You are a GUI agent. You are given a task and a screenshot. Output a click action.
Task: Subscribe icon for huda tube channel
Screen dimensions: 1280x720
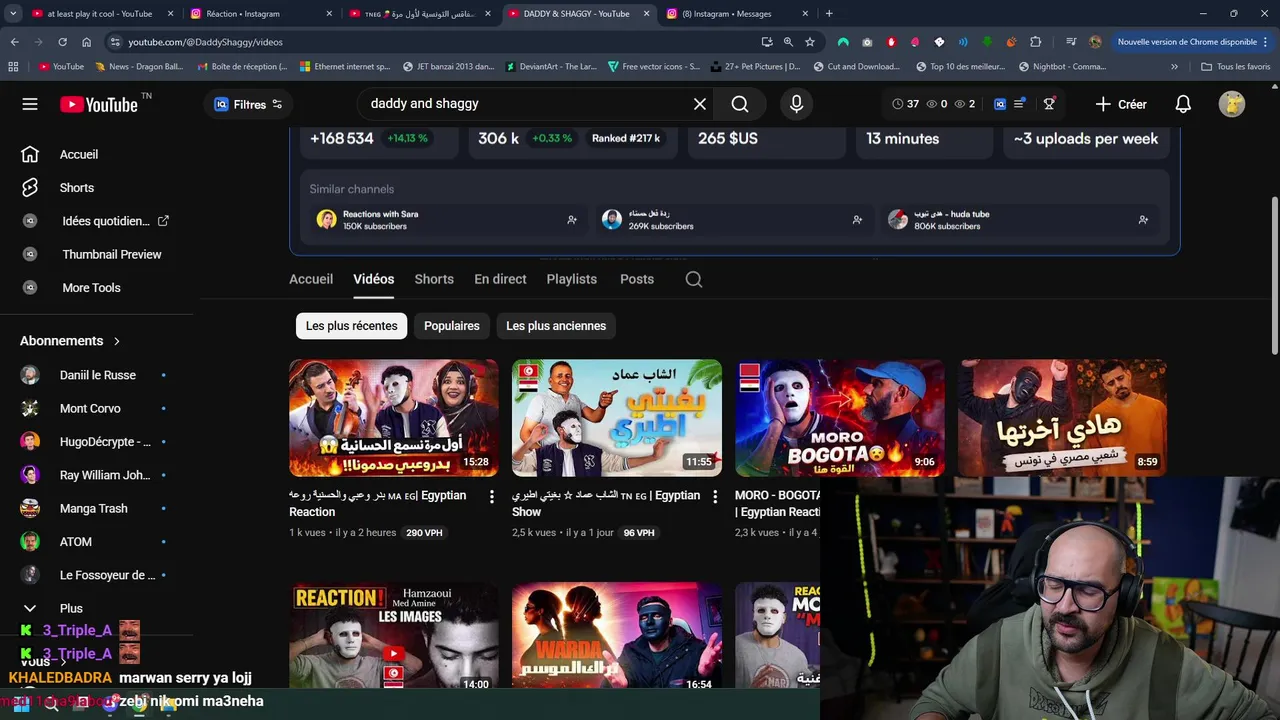[x=1143, y=220]
